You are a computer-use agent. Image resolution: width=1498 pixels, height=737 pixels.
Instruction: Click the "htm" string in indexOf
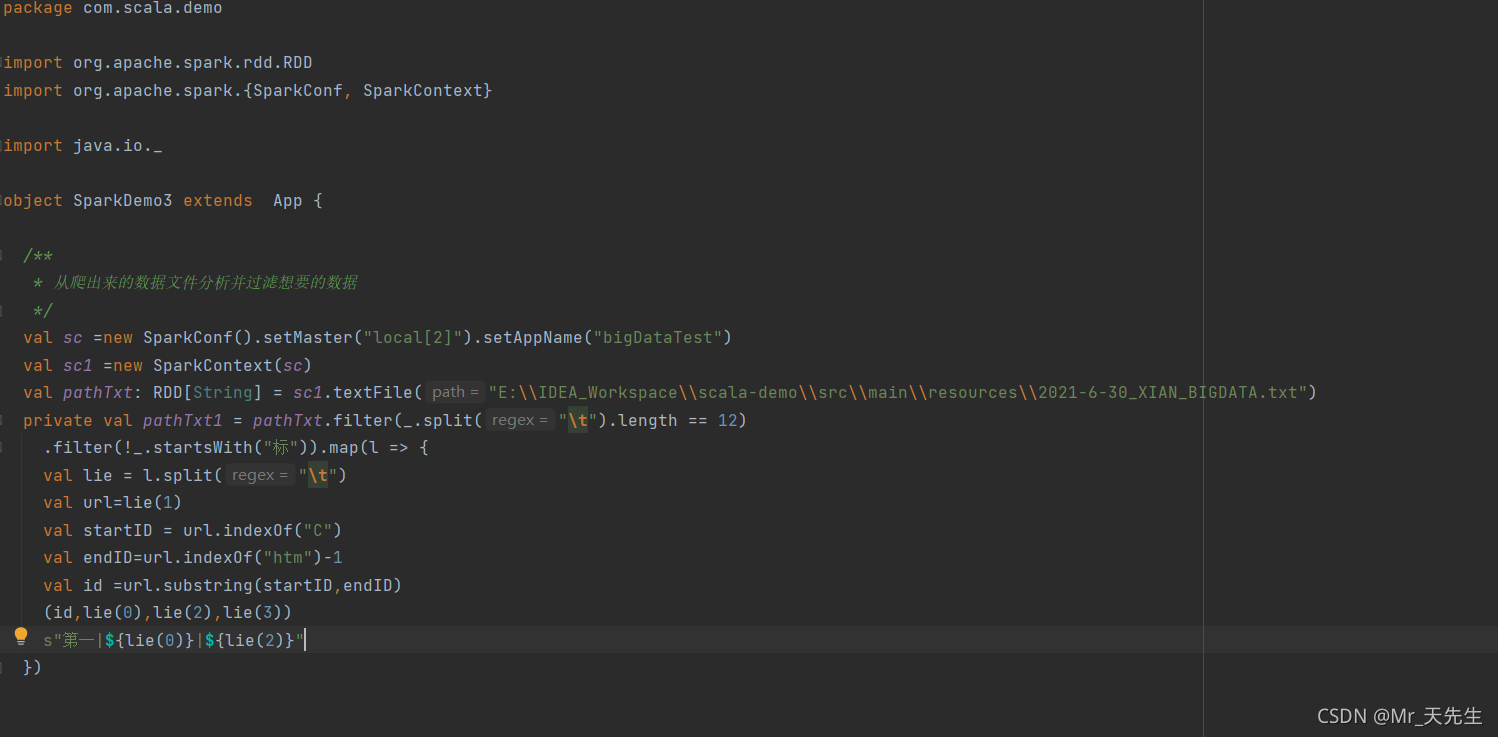pyautogui.click(x=288, y=558)
